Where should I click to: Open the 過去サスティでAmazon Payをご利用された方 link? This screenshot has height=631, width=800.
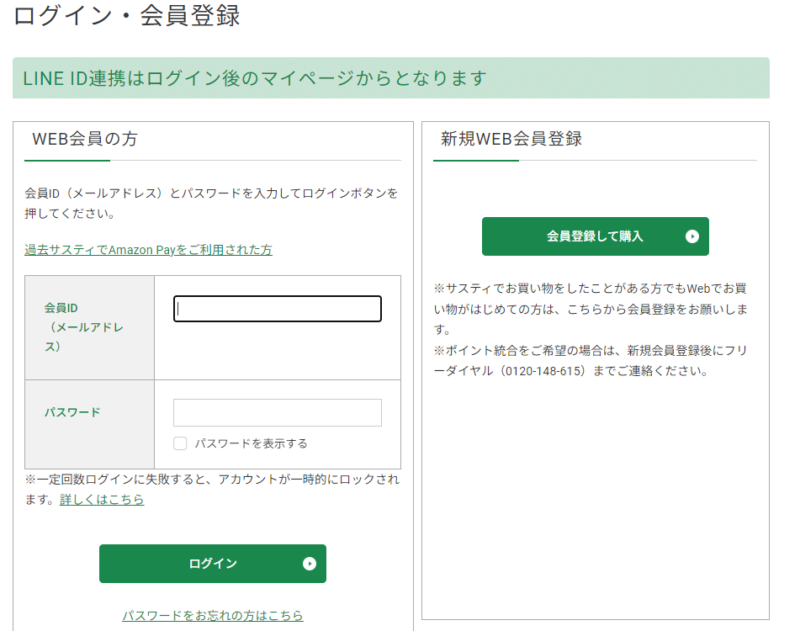pyautogui.click(x=148, y=249)
